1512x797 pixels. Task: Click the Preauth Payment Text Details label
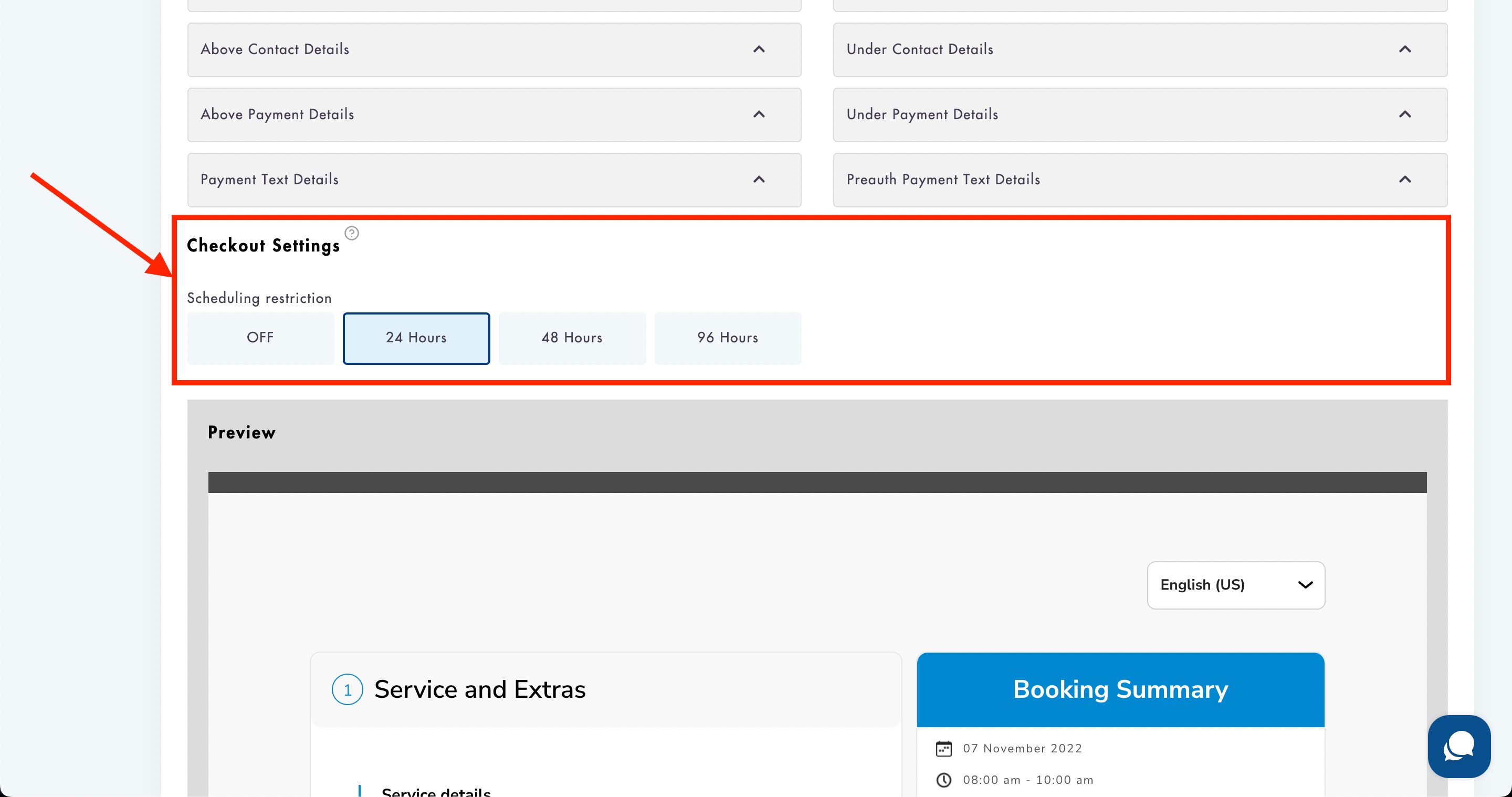pos(943,180)
